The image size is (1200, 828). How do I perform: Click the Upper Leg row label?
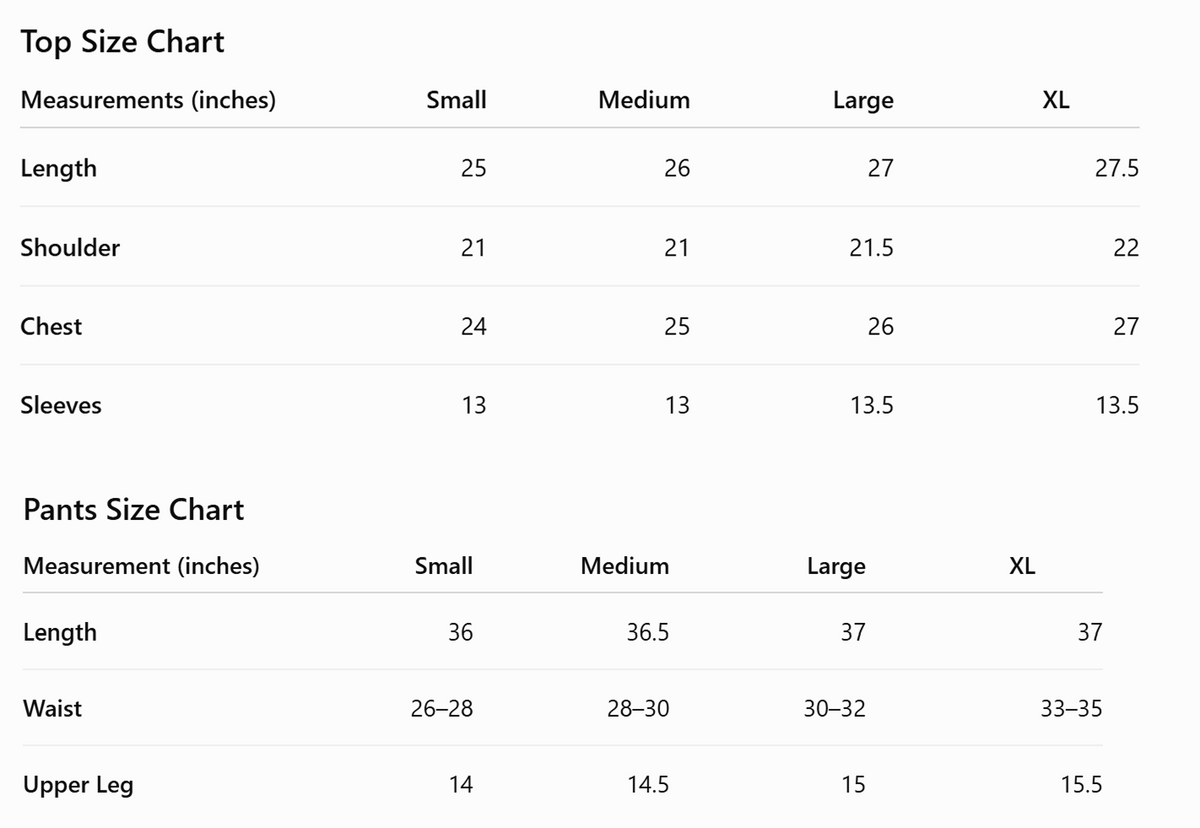(78, 786)
